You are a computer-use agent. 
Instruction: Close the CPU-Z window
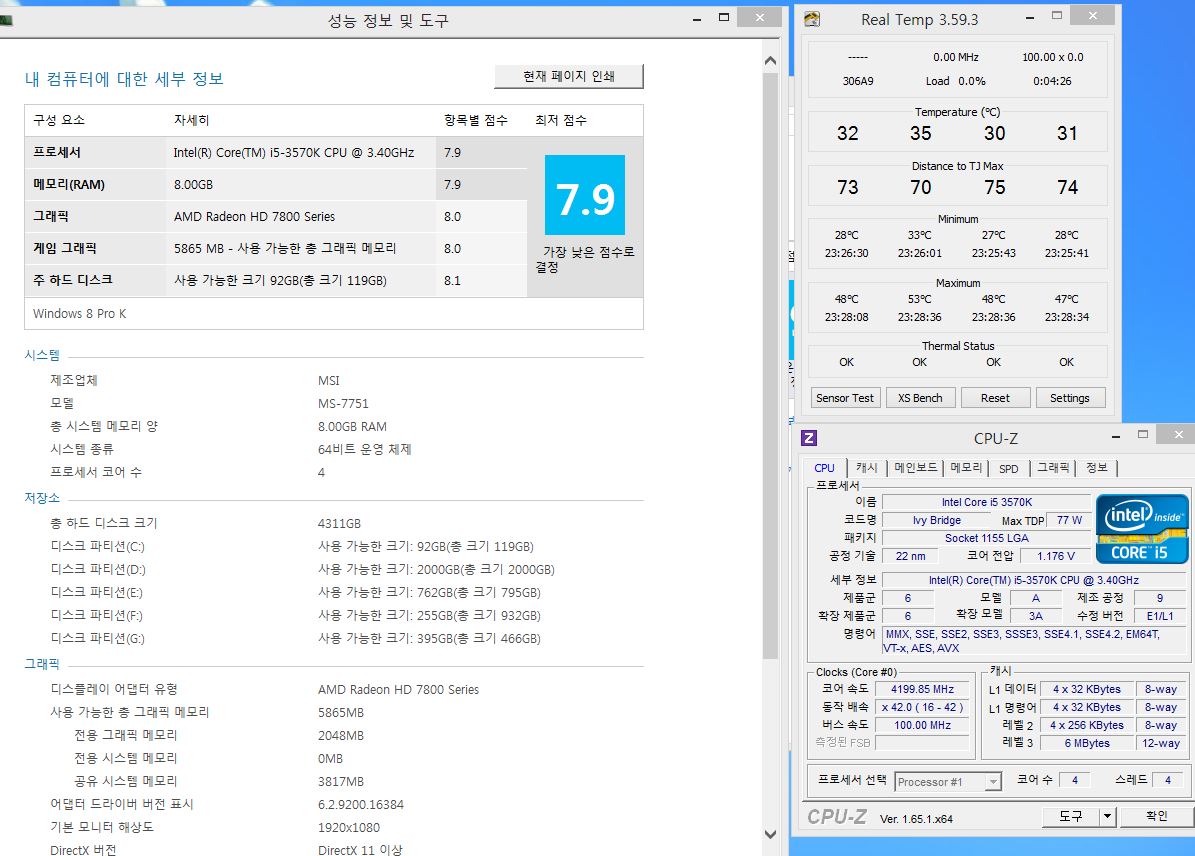click(x=1178, y=434)
